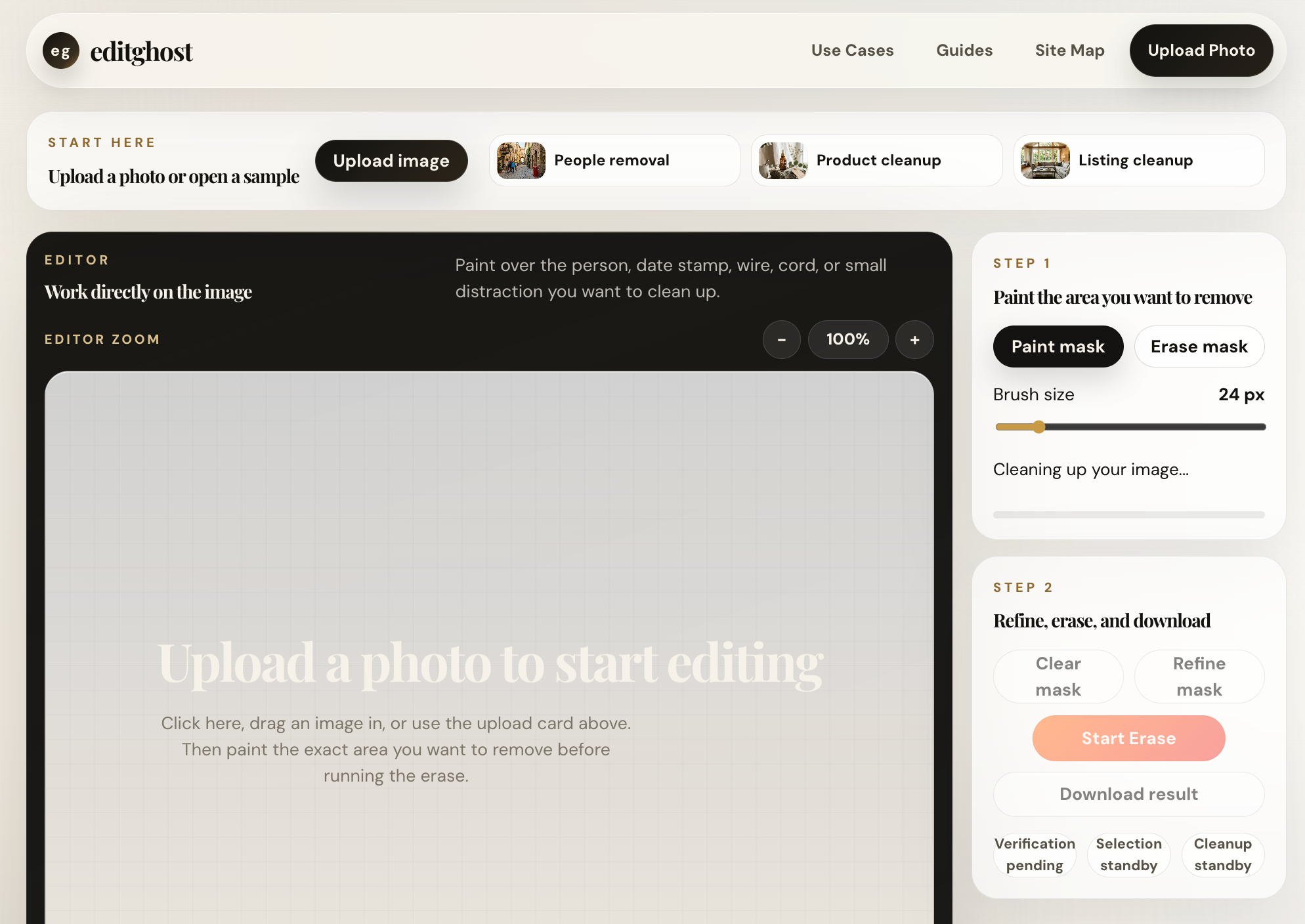The width and height of the screenshot is (1305, 924).
Task: Switch to Erase mask mode
Action: [1199, 346]
